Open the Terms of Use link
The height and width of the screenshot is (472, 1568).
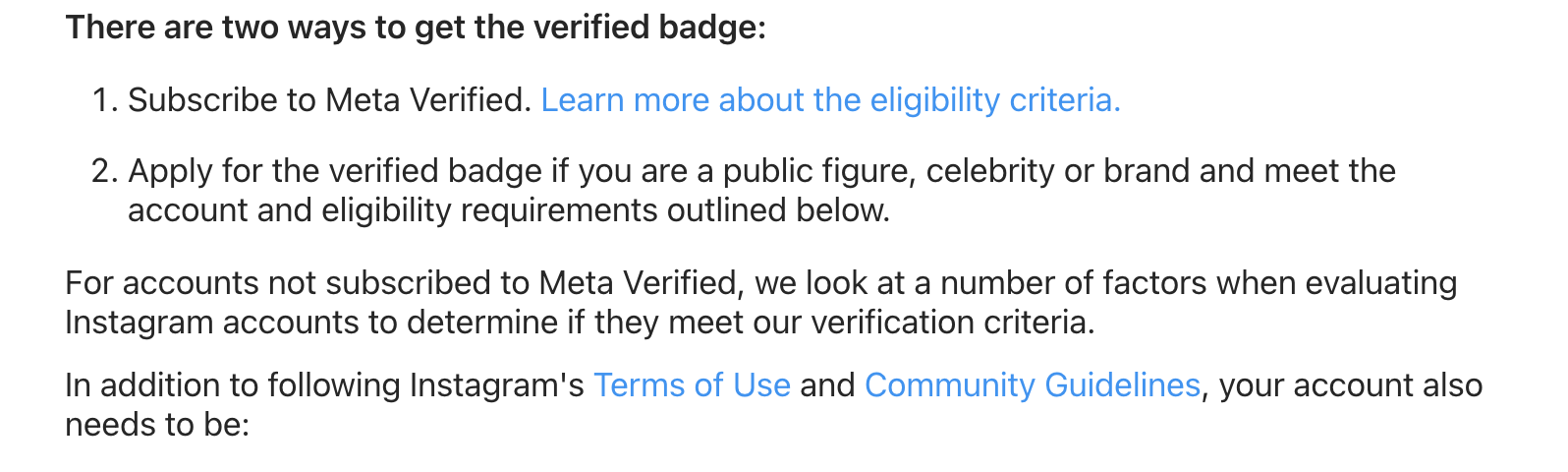(x=692, y=385)
